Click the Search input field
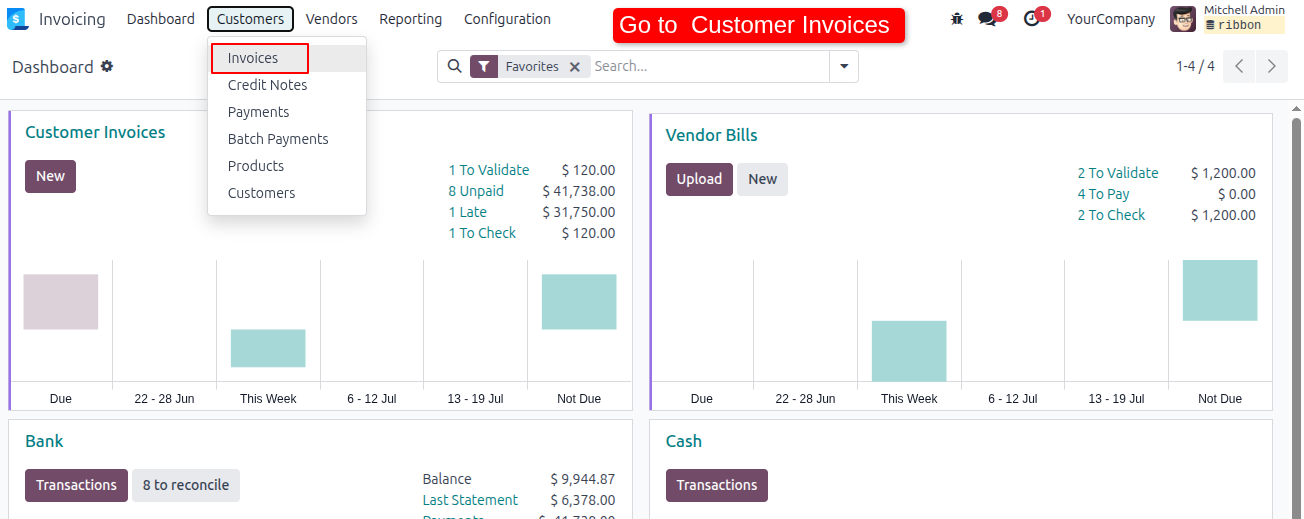 708,66
